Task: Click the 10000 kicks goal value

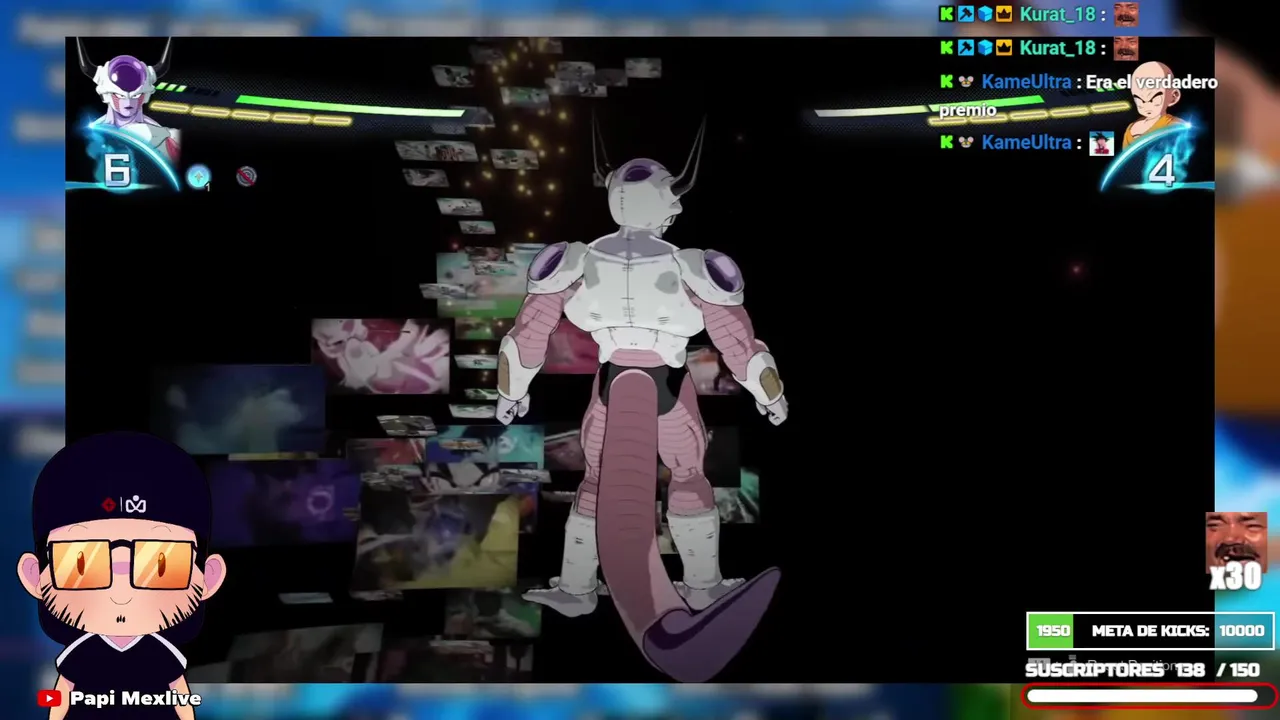Action: (1241, 631)
